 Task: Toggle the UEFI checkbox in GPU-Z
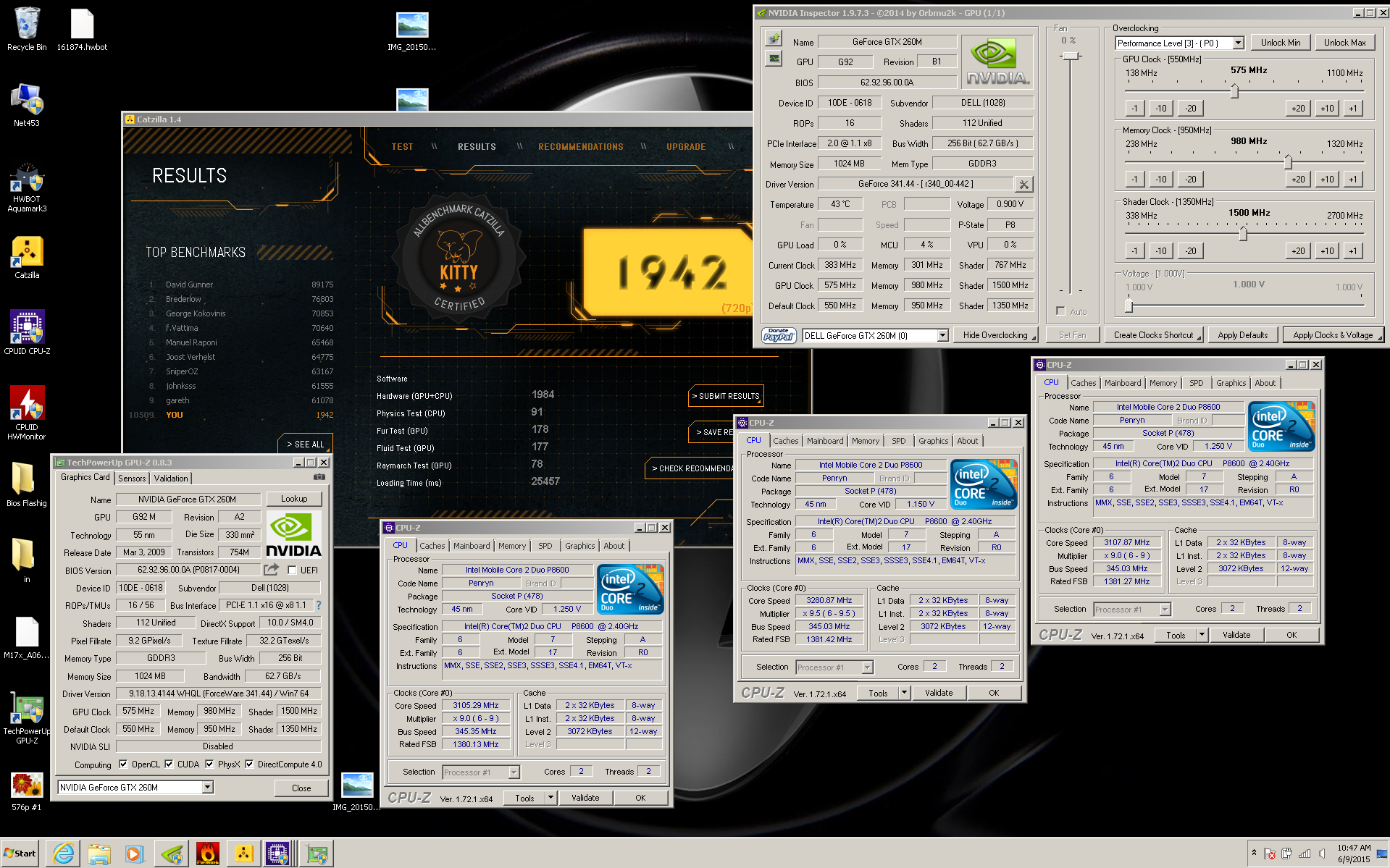292,570
